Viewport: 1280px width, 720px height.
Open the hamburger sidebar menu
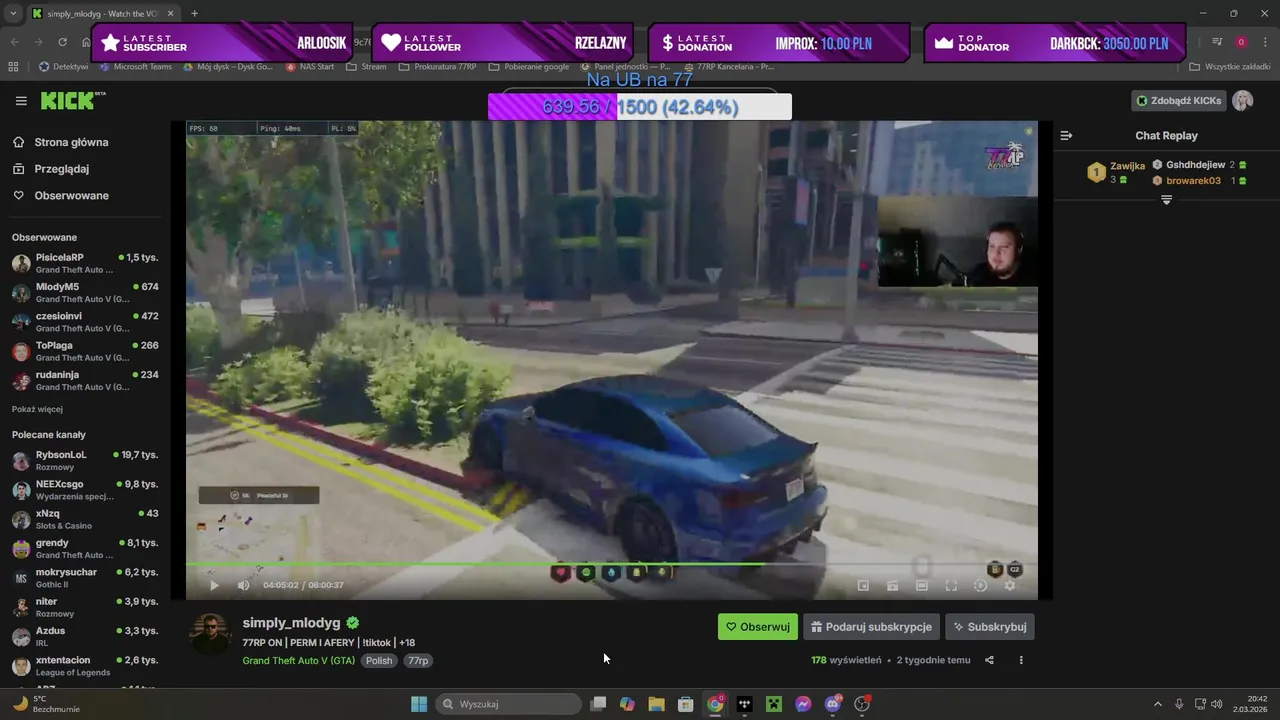(21, 101)
